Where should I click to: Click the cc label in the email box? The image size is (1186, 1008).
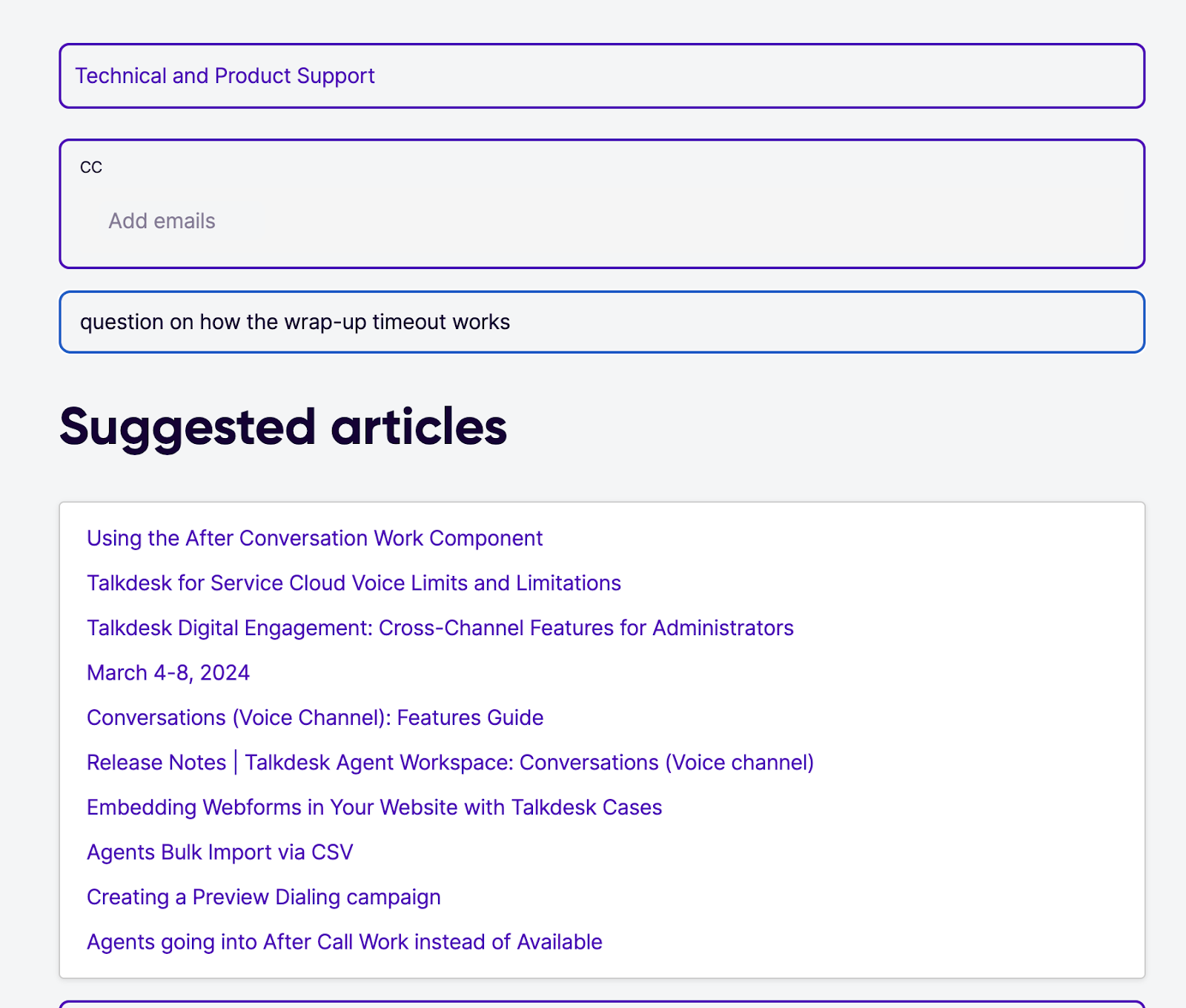(x=90, y=165)
